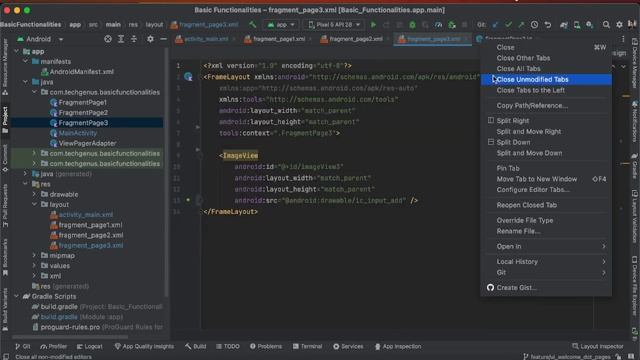Open the Services tool window
The image size is (640, 360).
[x=348, y=346]
